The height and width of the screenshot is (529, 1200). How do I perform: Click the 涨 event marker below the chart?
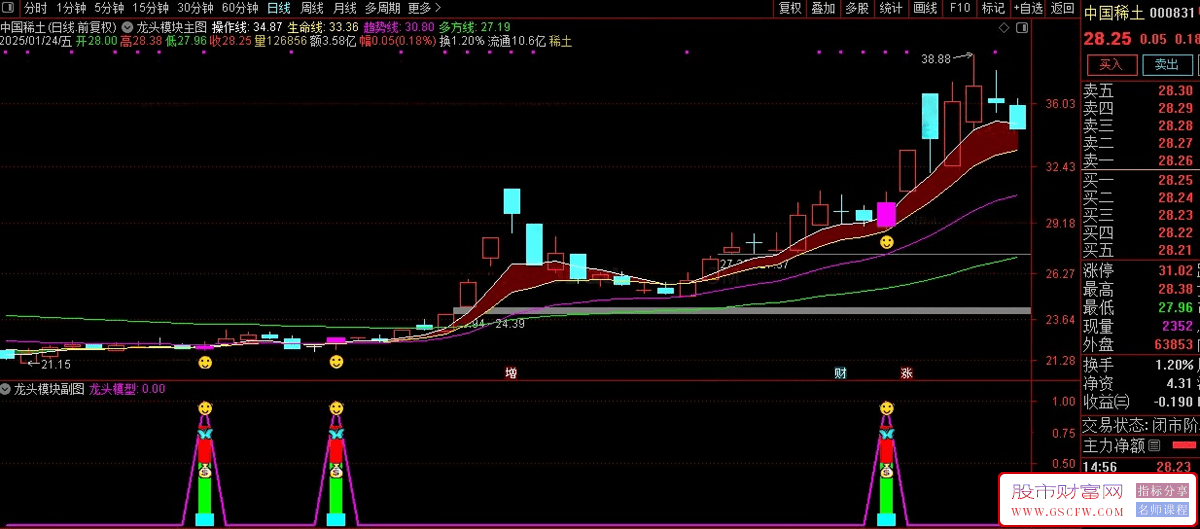tap(907, 373)
